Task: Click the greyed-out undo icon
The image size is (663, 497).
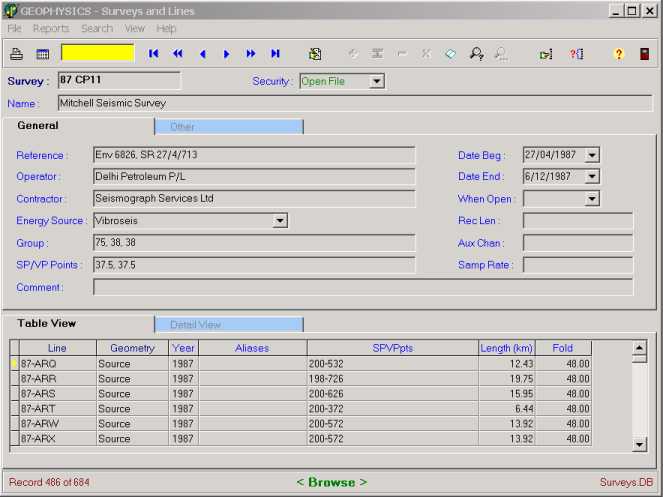Action: 353,54
